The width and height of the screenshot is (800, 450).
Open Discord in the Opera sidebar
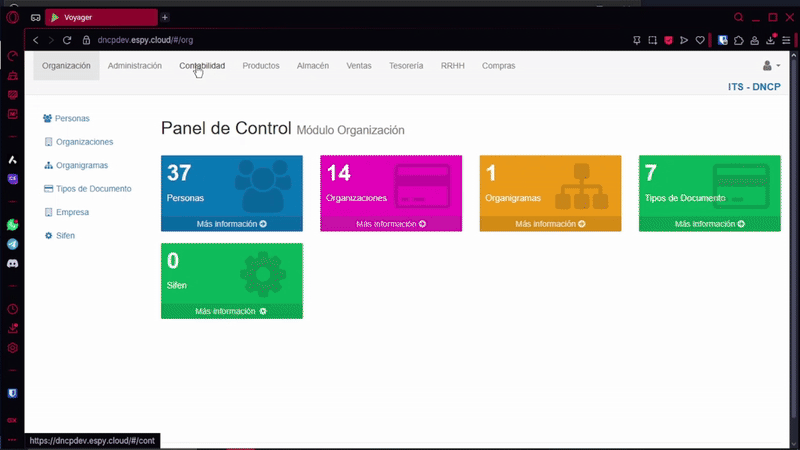click(x=13, y=263)
